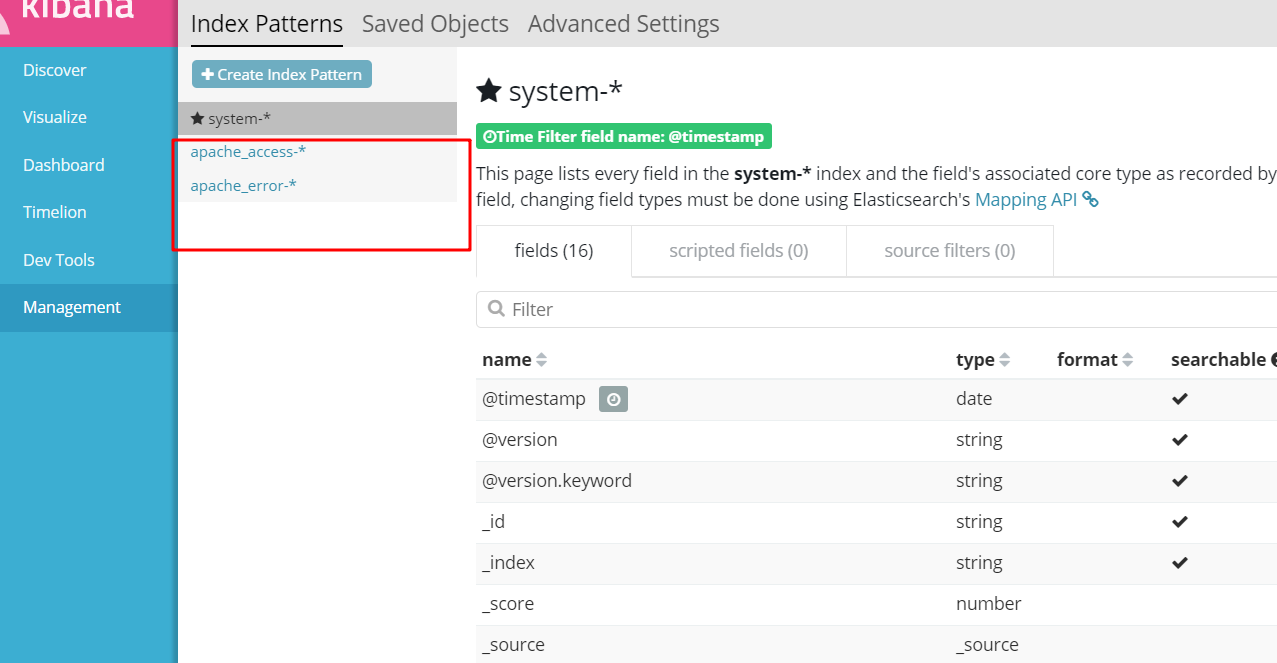Image resolution: width=1277 pixels, height=663 pixels.
Task: Open the Visualize section
Action: point(55,117)
